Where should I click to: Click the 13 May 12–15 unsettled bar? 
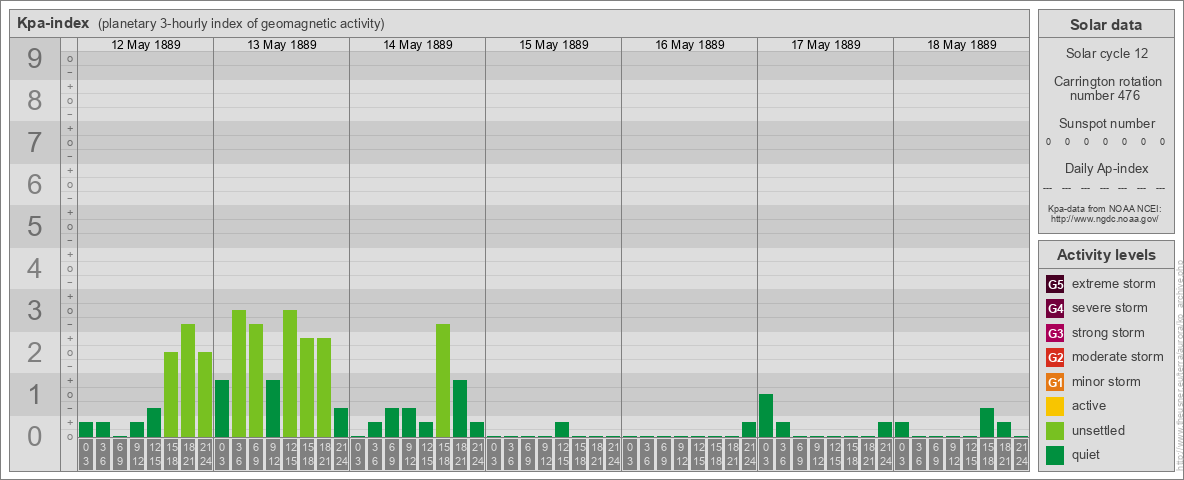click(x=290, y=374)
